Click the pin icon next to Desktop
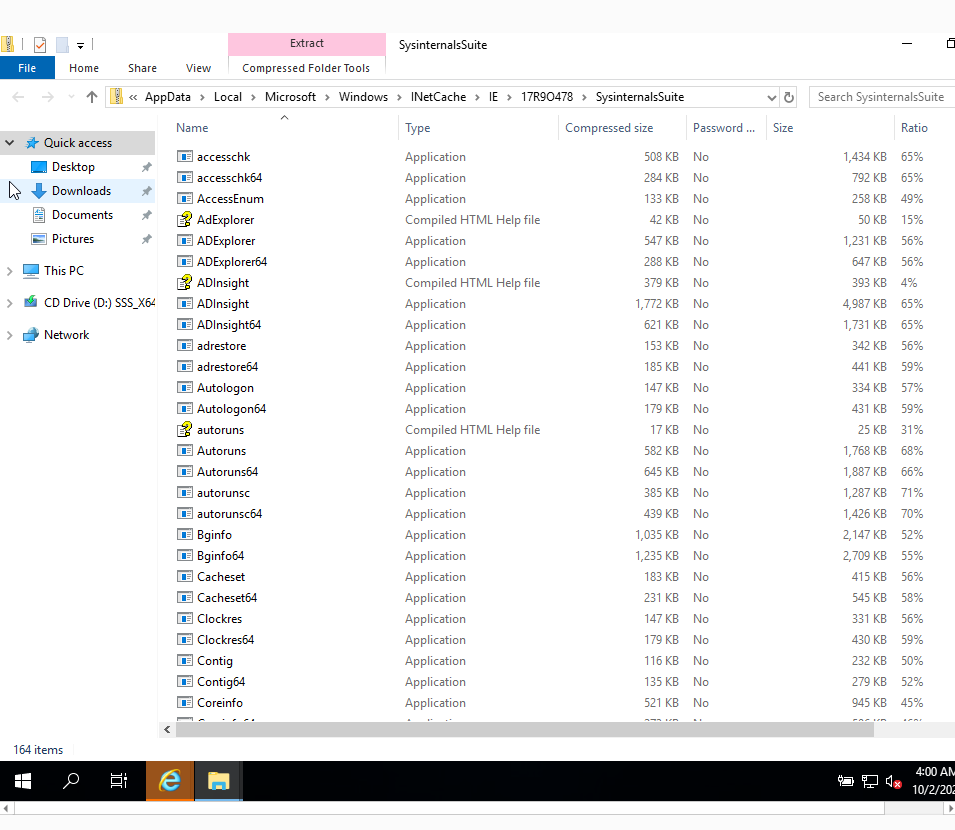955x830 pixels. [146, 167]
